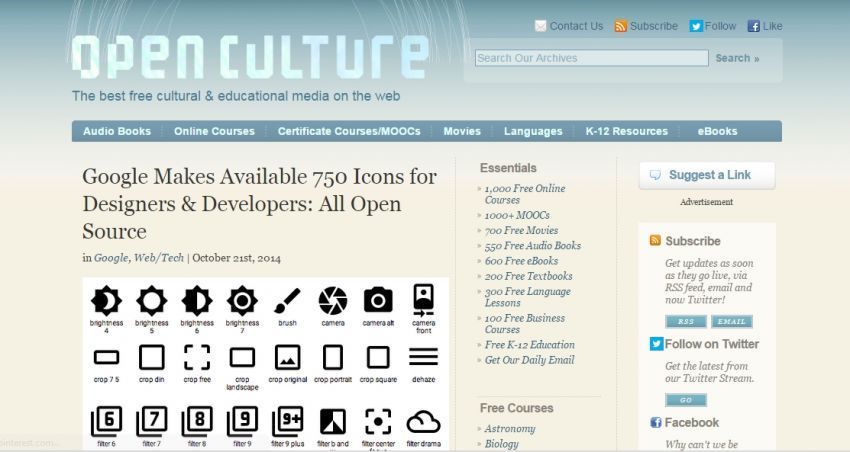Open the article title about Google 750 Icons
Screen dimensions: 850x452
pos(260,204)
